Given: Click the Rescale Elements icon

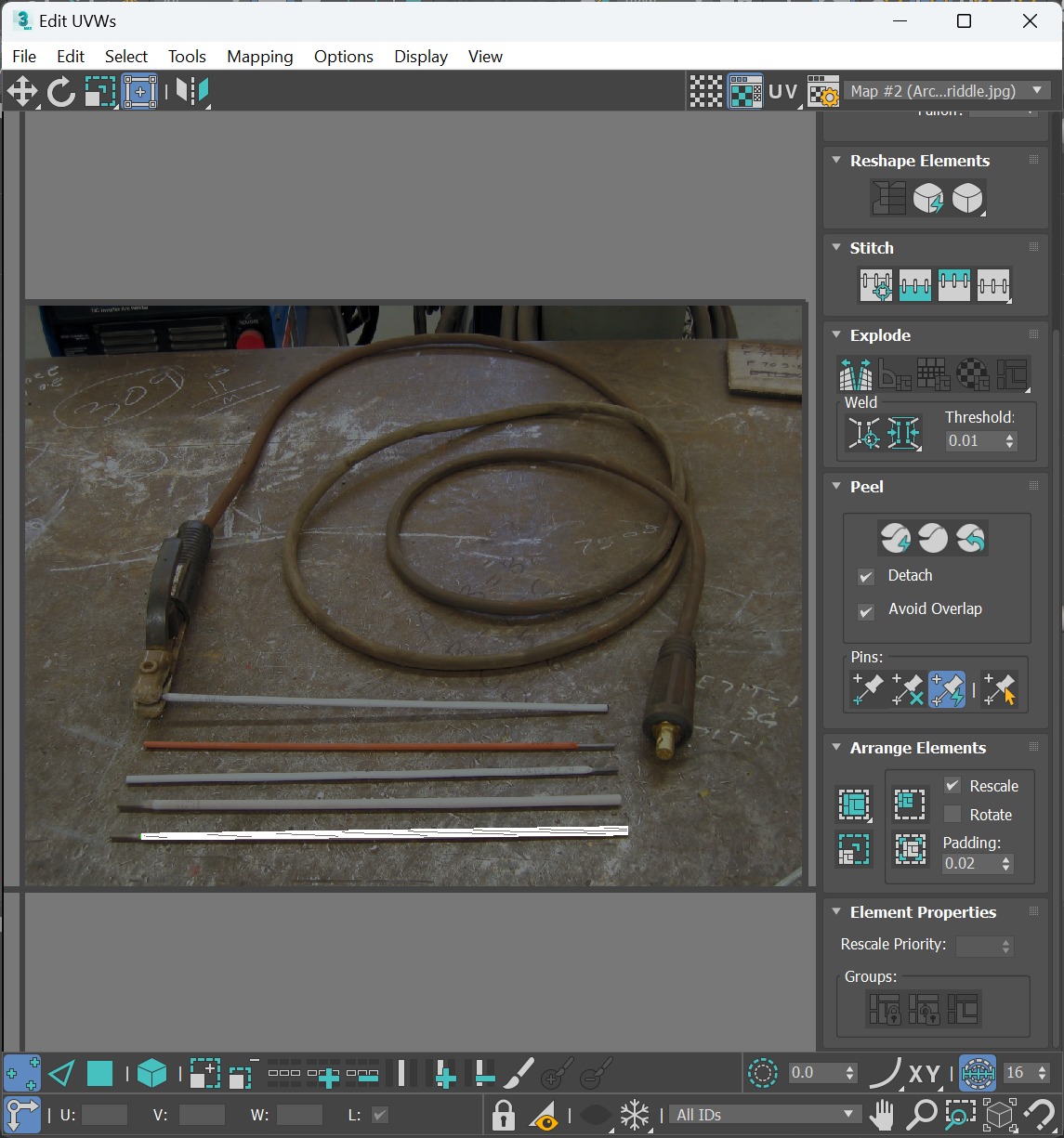Looking at the screenshot, I should tap(854, 849).
